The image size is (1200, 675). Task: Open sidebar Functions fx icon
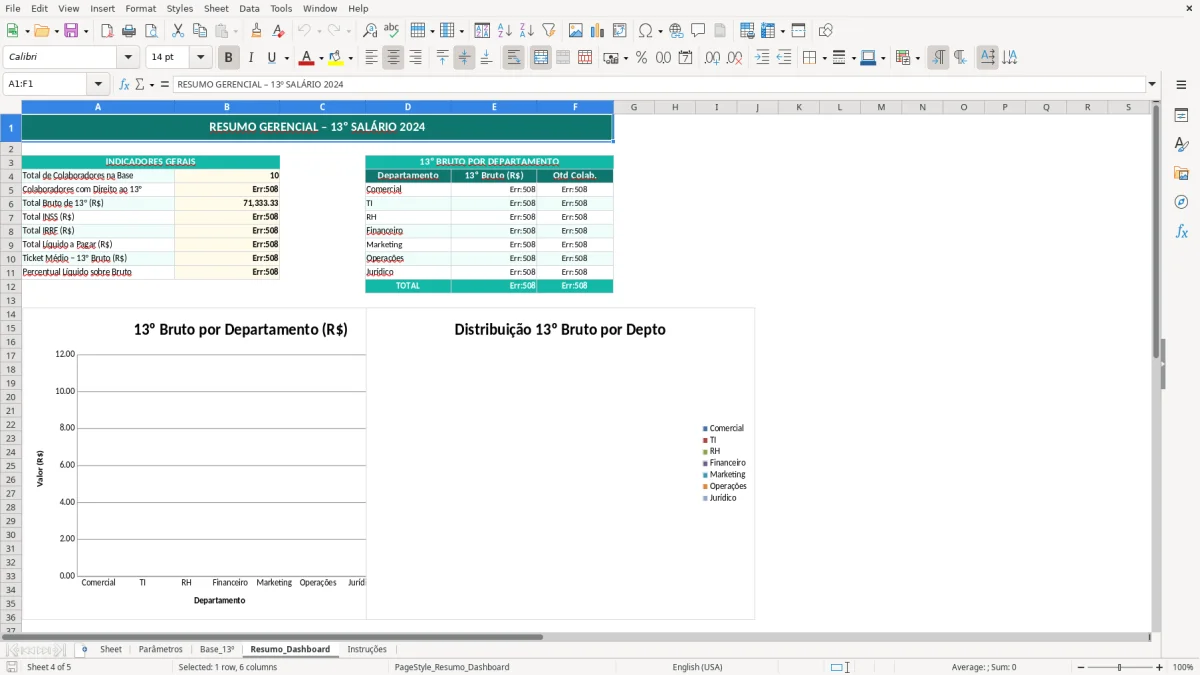(1181, 231)
